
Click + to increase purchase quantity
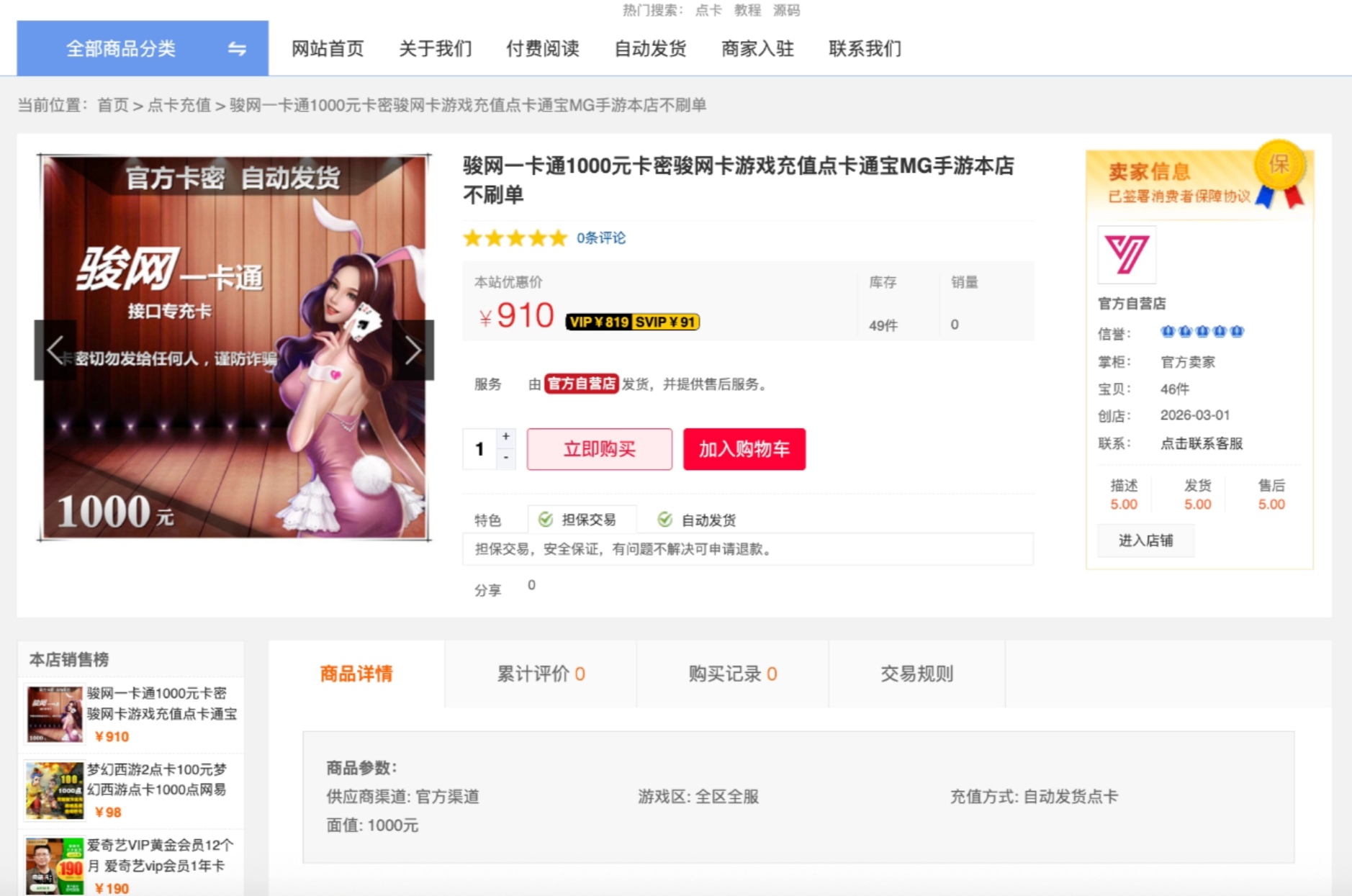point(505,436)
